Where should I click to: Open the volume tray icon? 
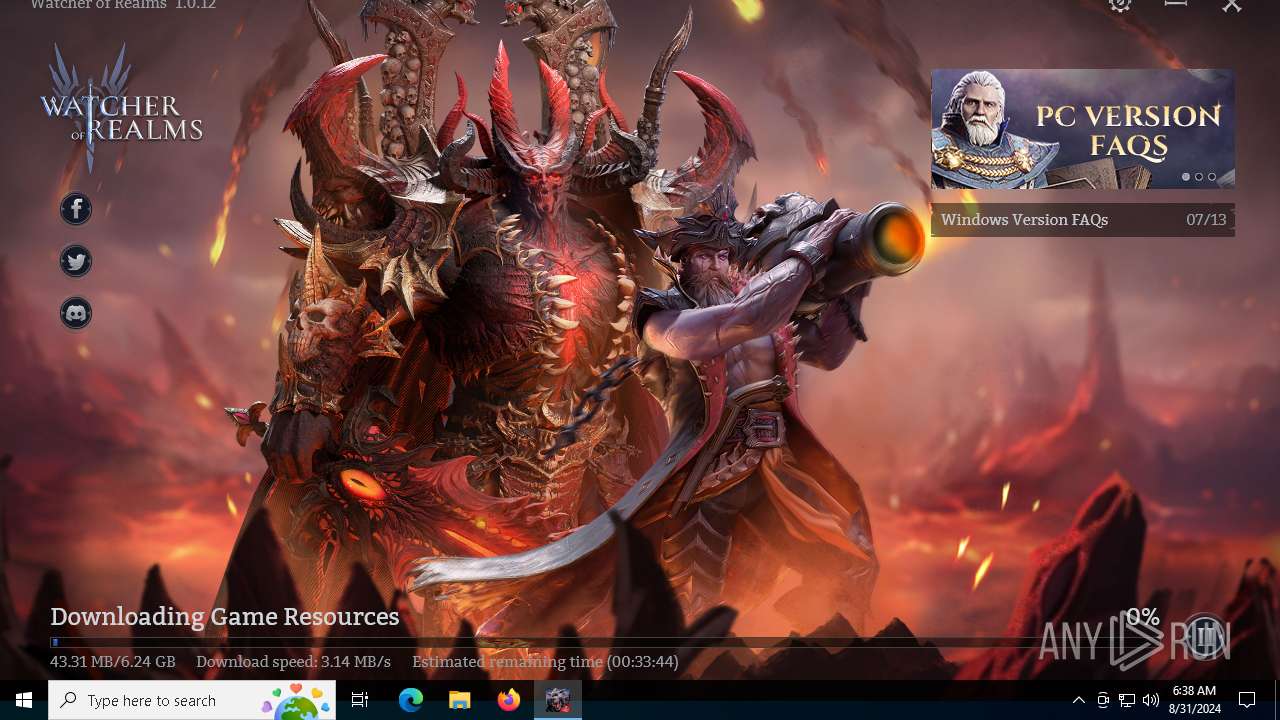pyautogui.click(x=1151, y=700)
